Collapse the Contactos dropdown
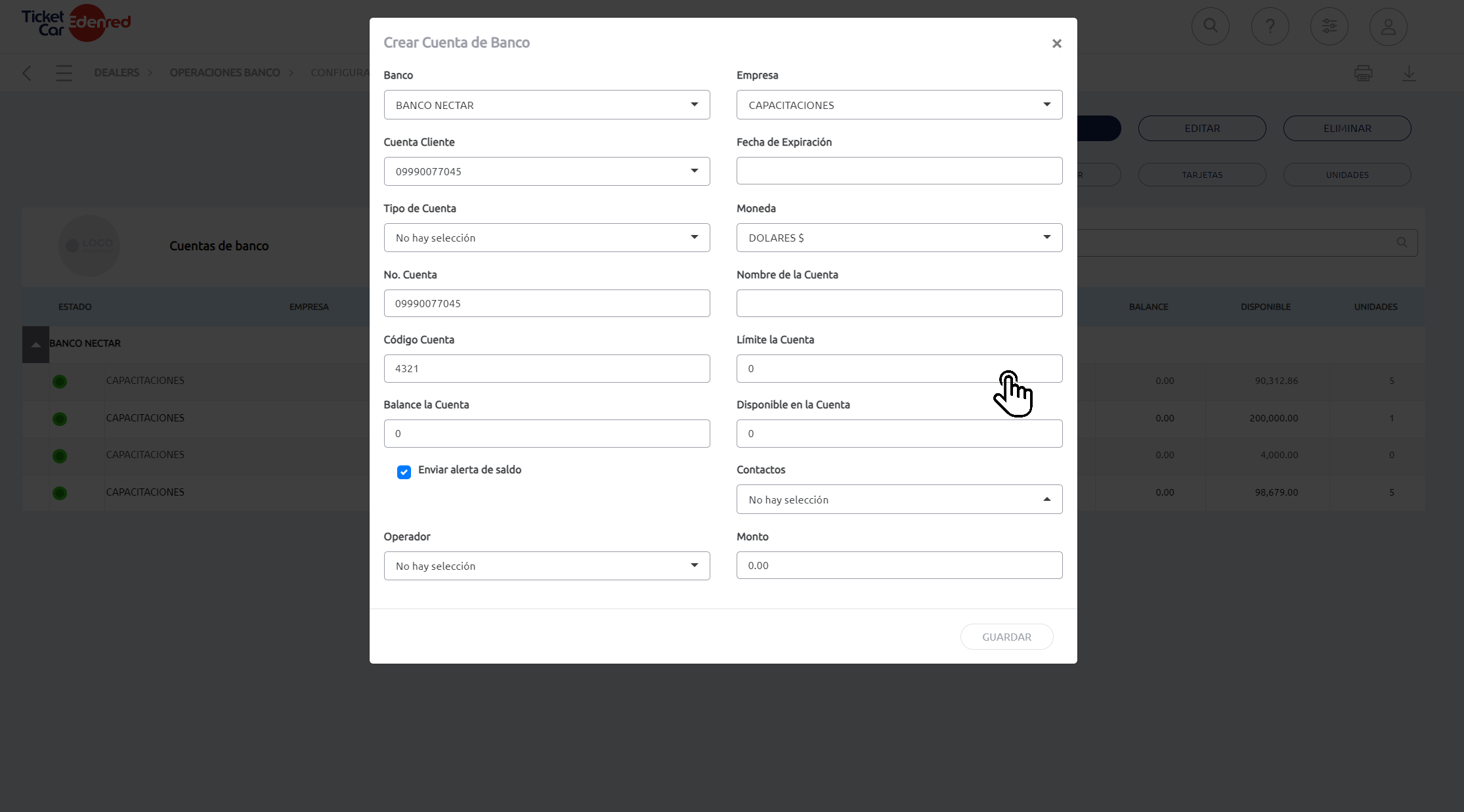Viewport: 1464px width, 812px height. pos(899,500)
